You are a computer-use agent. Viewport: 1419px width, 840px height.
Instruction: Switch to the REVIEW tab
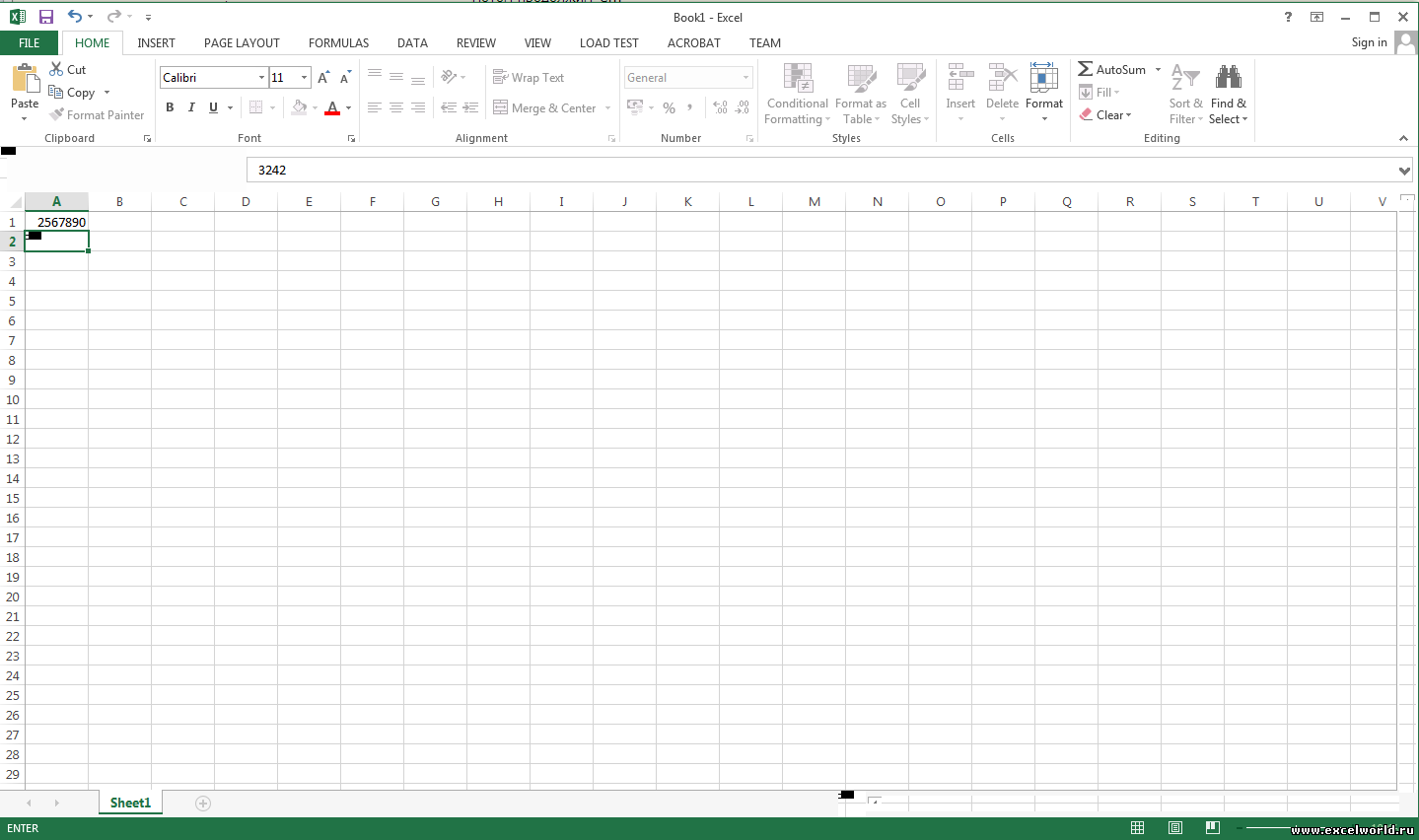point(476,43)
